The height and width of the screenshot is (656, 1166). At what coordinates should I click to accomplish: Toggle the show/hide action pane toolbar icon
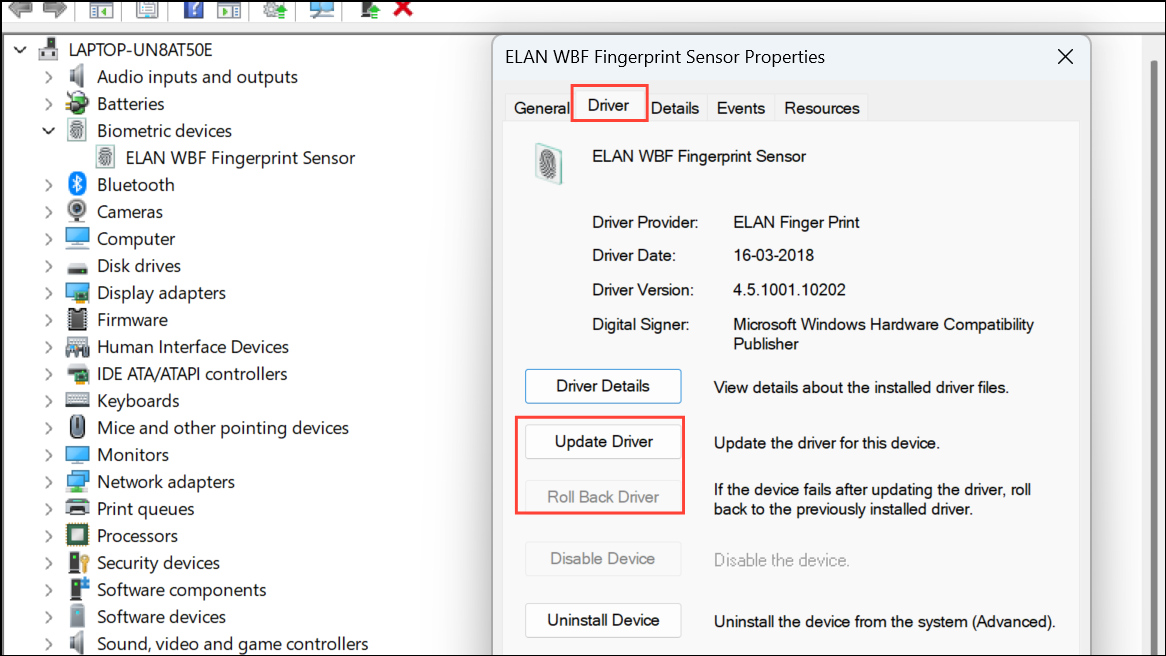point(229,10)
